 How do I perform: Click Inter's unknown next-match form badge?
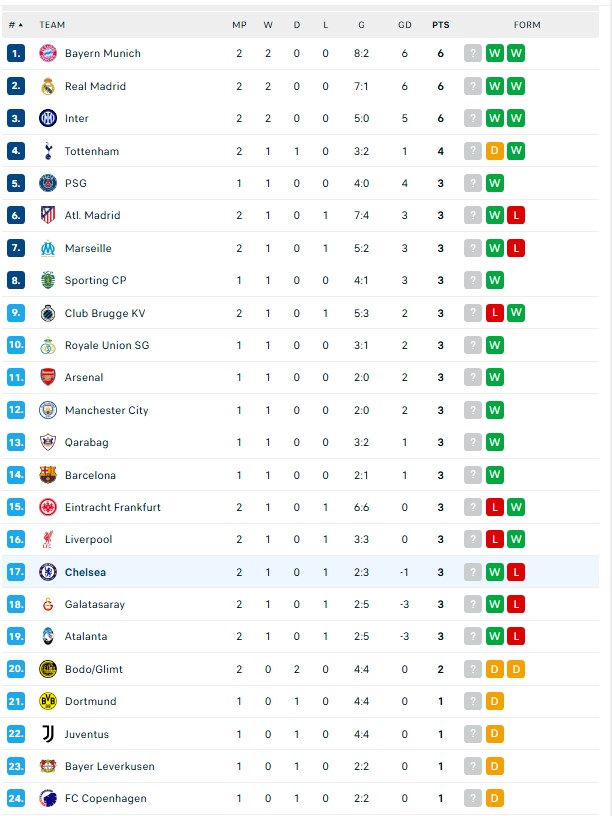click(x=473, y=119)
